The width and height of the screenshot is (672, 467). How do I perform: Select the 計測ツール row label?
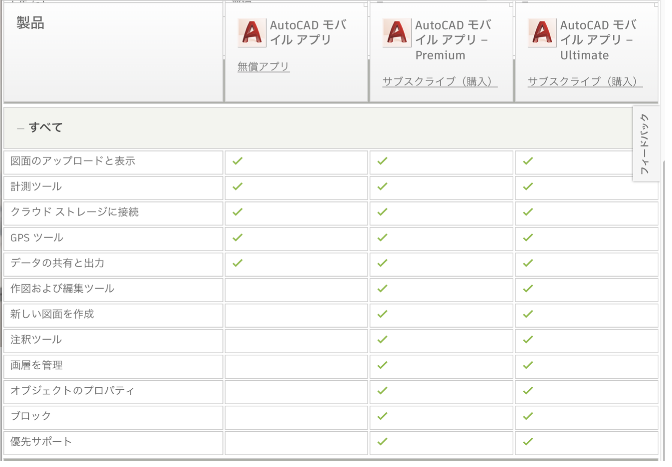pos(36,187)
